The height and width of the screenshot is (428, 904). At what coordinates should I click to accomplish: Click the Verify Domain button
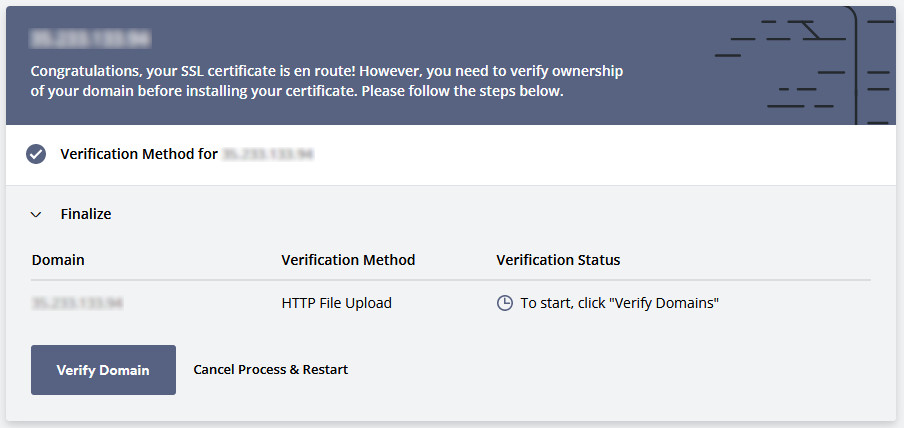coord(103,370)
